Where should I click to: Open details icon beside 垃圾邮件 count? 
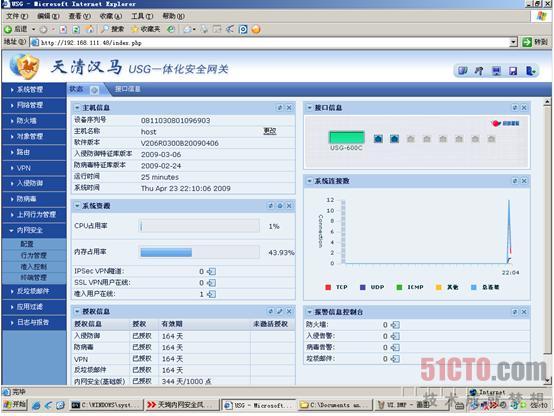coord(395,359)
